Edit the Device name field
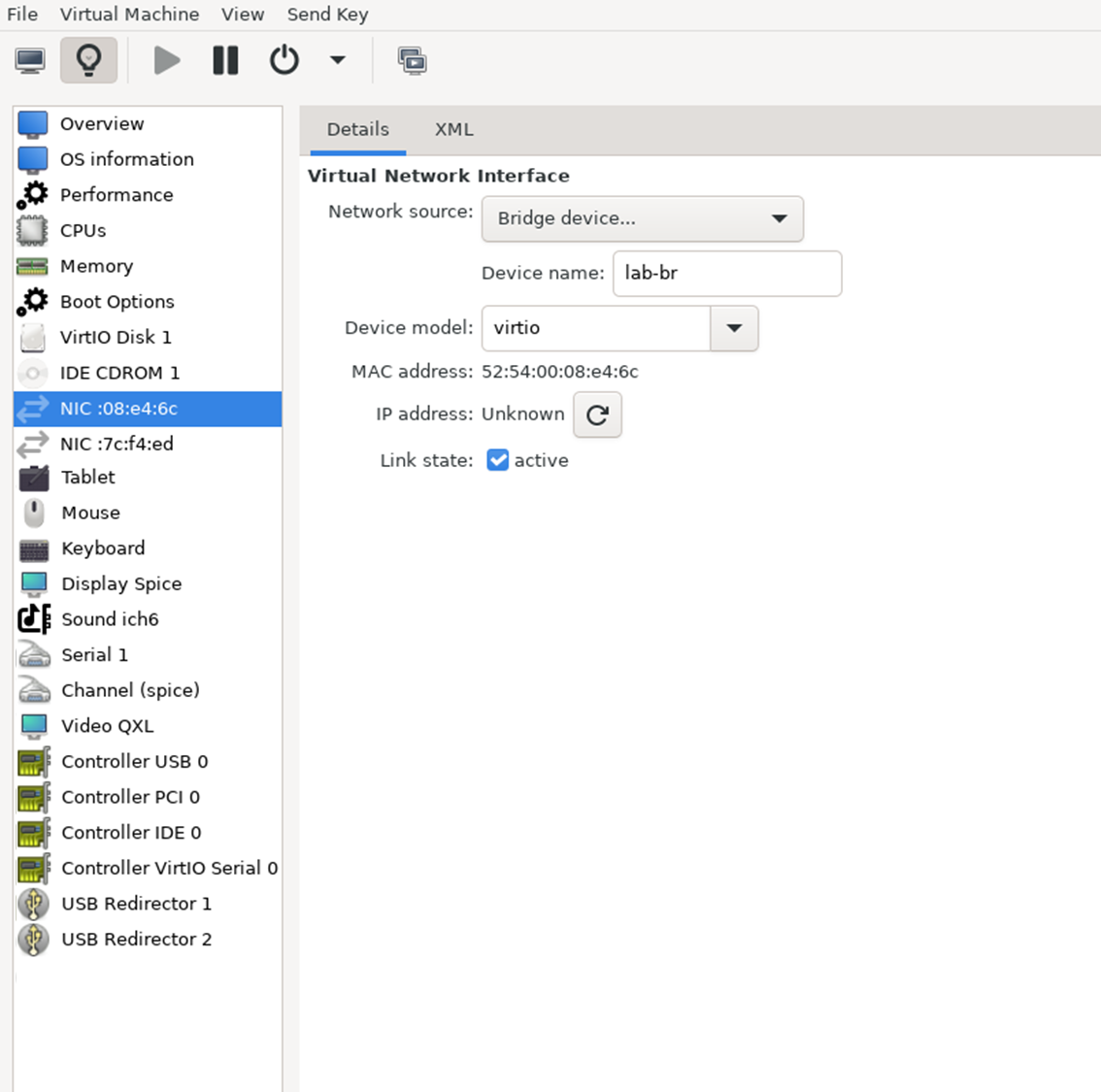Screen dimensions: 1101x1092 (x=726, y=273)
